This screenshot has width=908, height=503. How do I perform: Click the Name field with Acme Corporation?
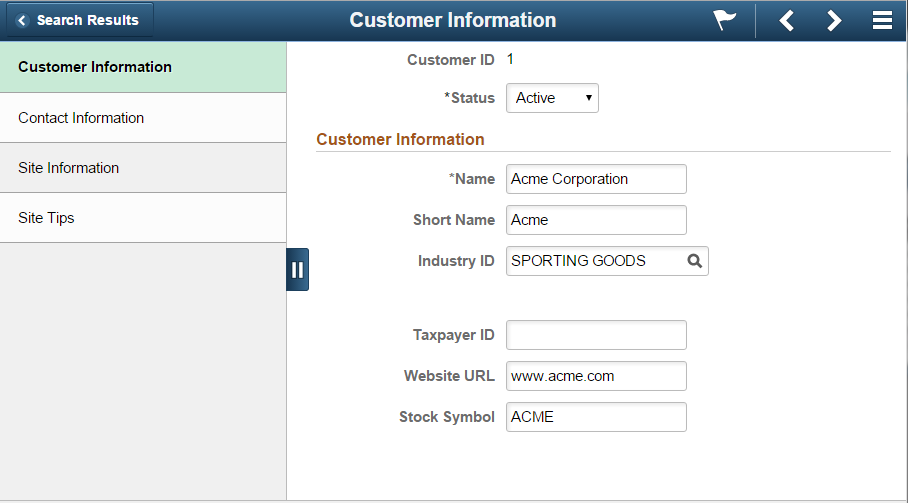click(596, 179)
